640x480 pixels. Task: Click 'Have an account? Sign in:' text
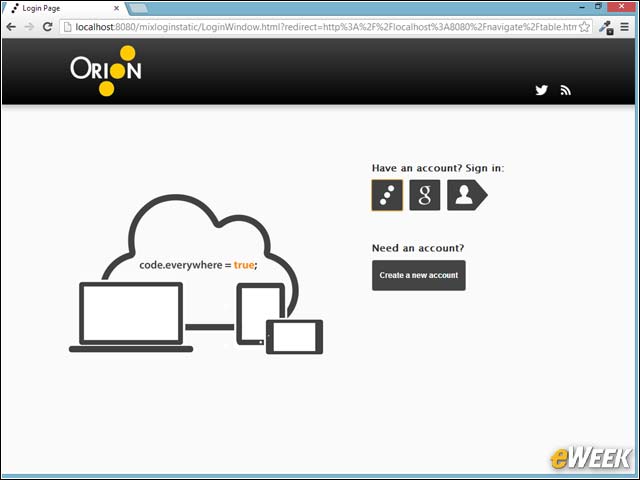438,168
